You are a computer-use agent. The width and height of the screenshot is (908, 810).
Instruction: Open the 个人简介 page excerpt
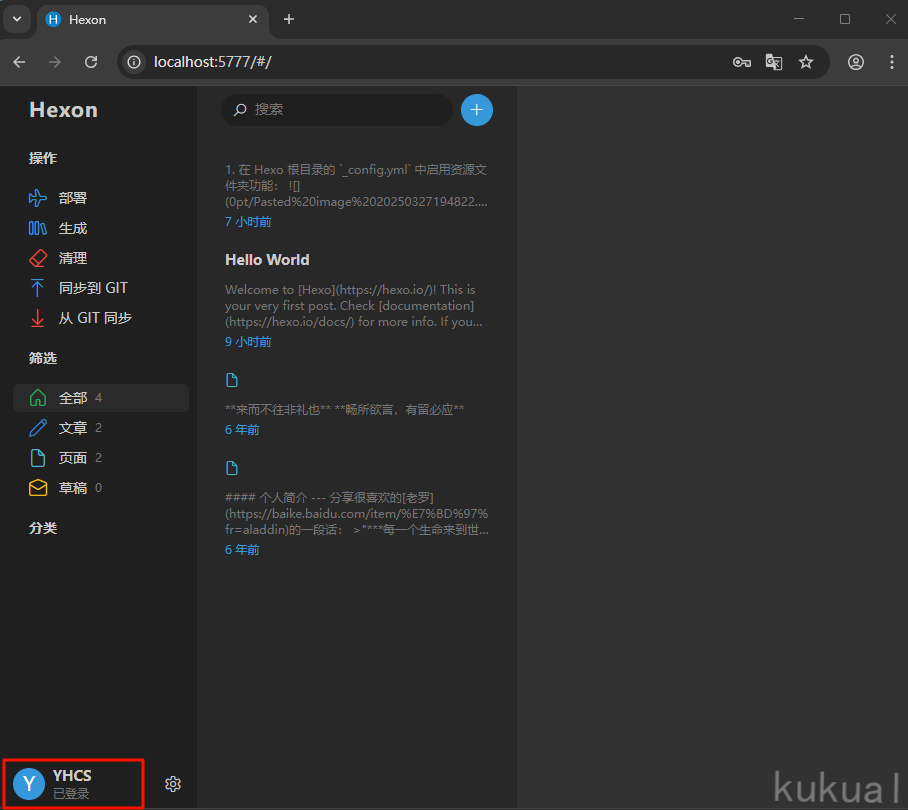pos(357,514)
